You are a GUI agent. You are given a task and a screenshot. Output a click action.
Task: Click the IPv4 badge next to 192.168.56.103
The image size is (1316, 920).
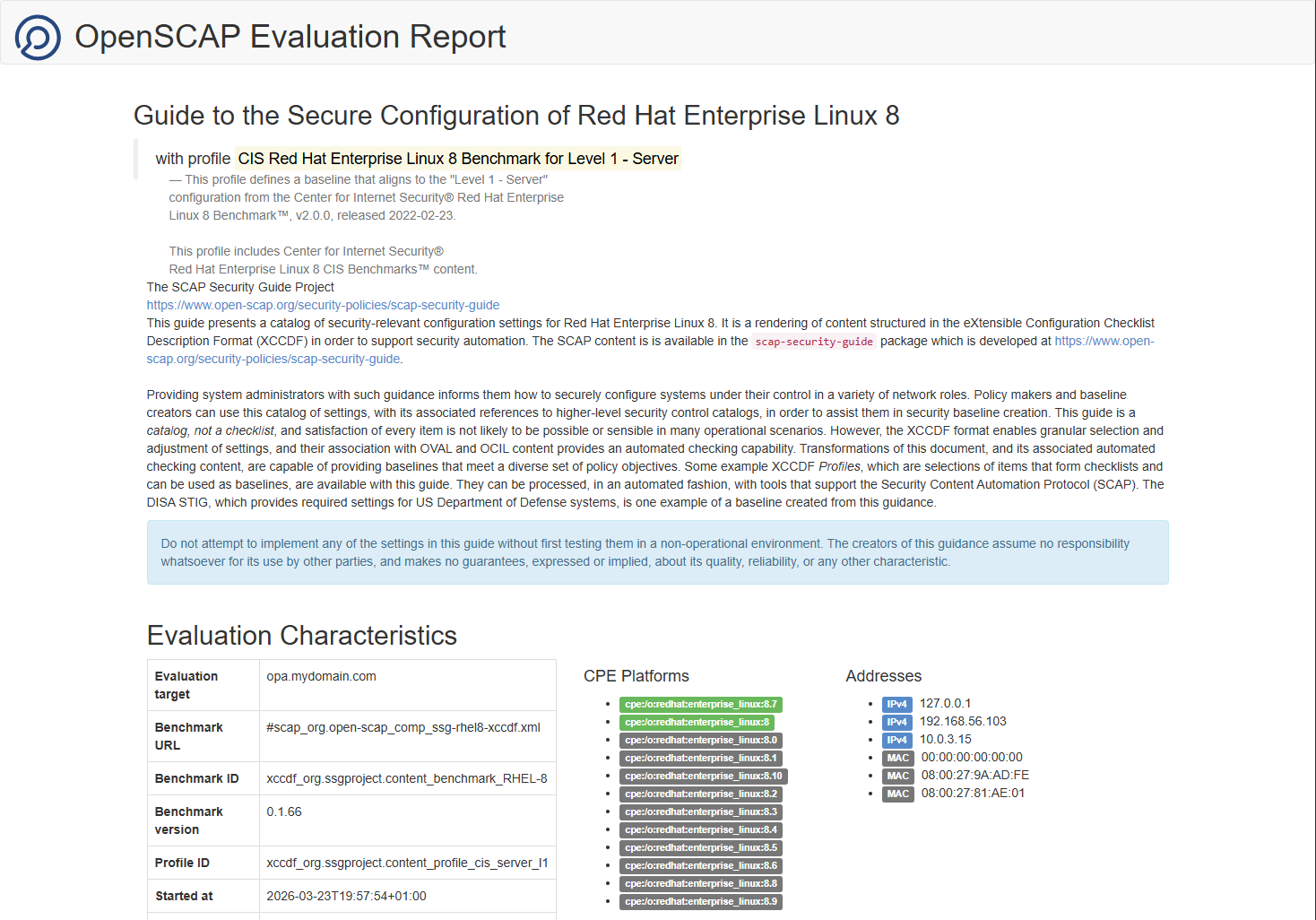coord(897,722)
